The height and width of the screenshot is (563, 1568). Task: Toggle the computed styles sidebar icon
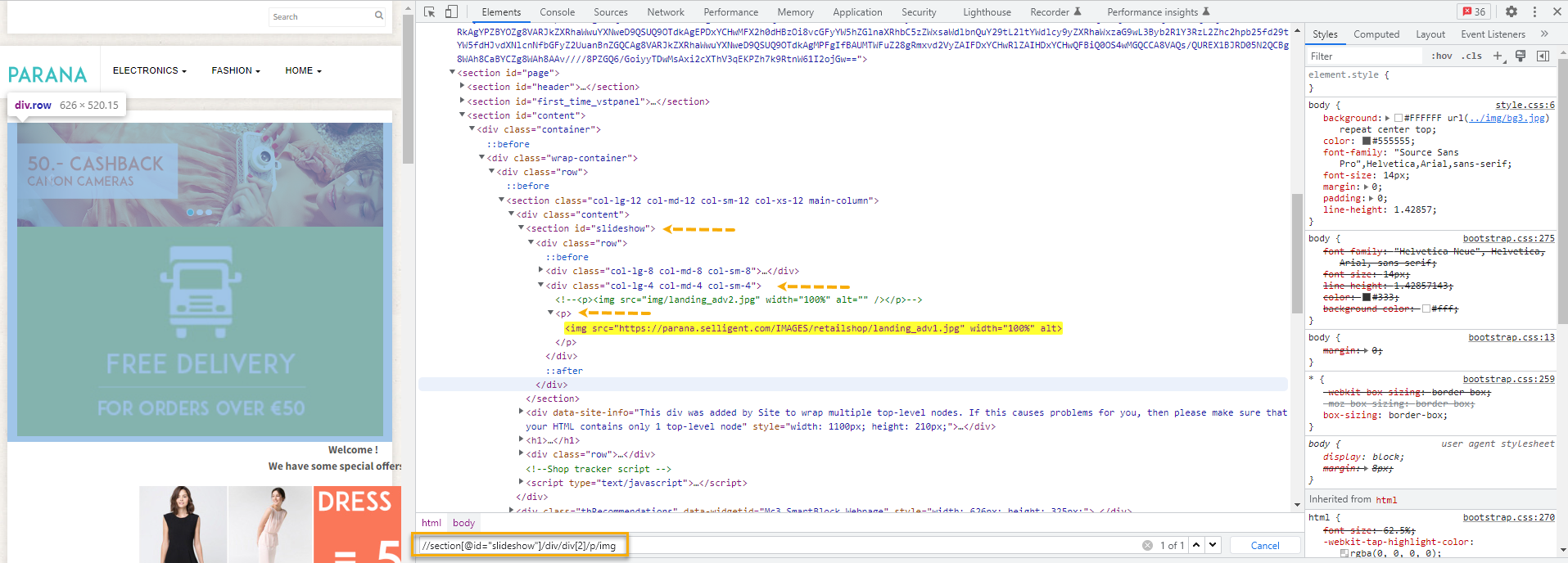[x=1543, y=56]
